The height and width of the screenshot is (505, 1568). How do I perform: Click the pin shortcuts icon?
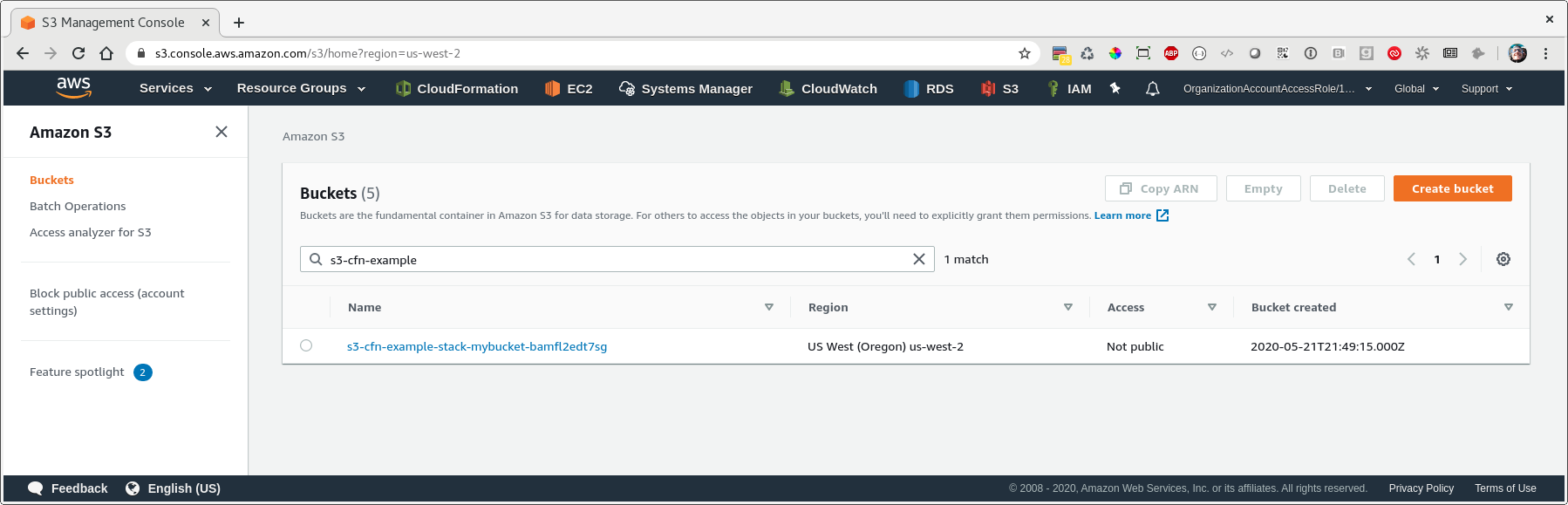click(x=1115, y=88)
